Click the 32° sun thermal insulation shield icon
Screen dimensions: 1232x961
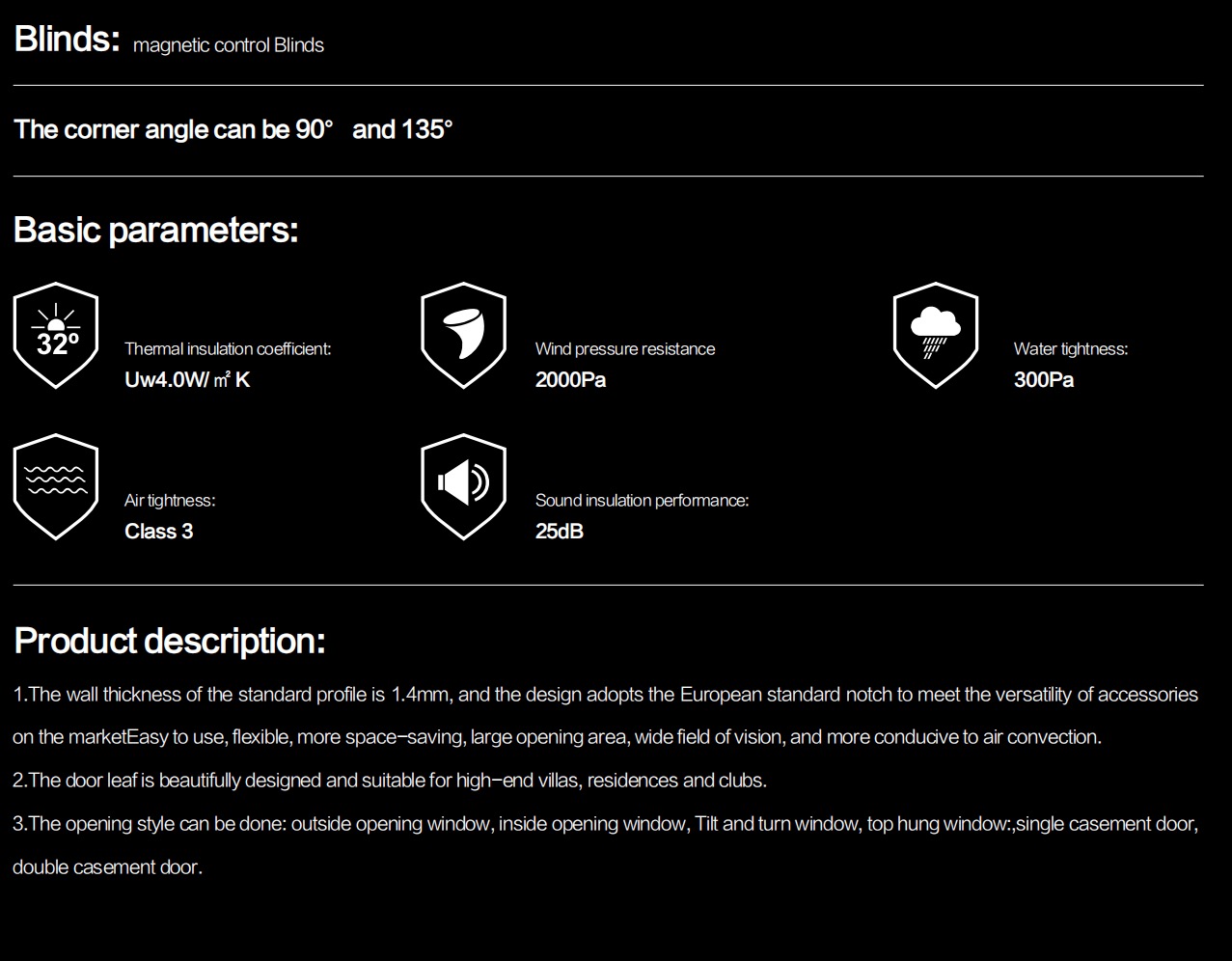56,336
